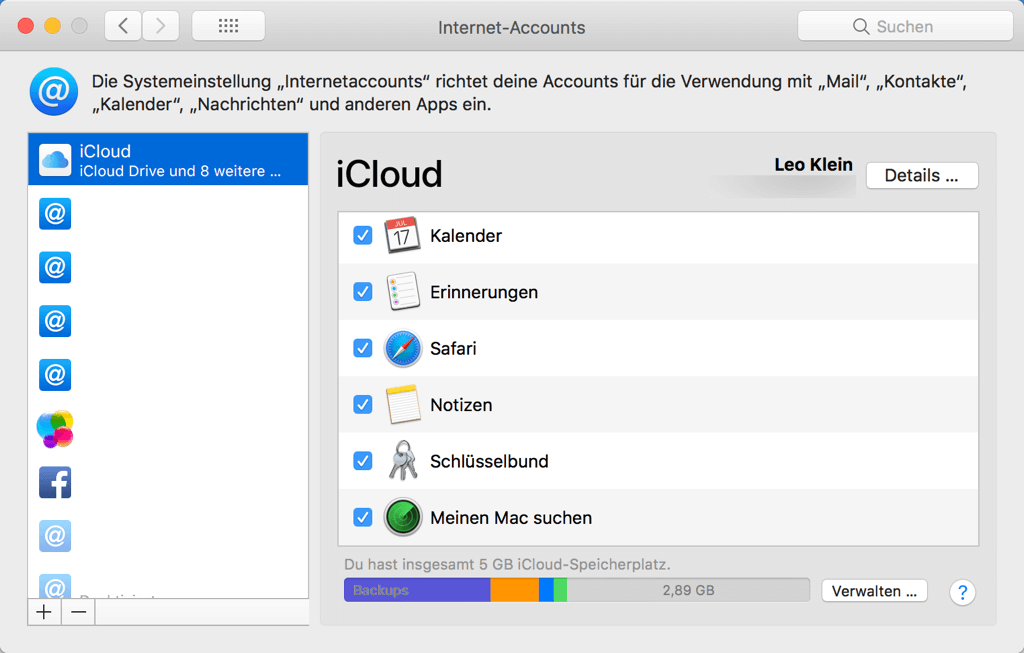Screen dimensions: 1024x653
Task: Close the Internet-Accounts window
Action: point(25,25)
